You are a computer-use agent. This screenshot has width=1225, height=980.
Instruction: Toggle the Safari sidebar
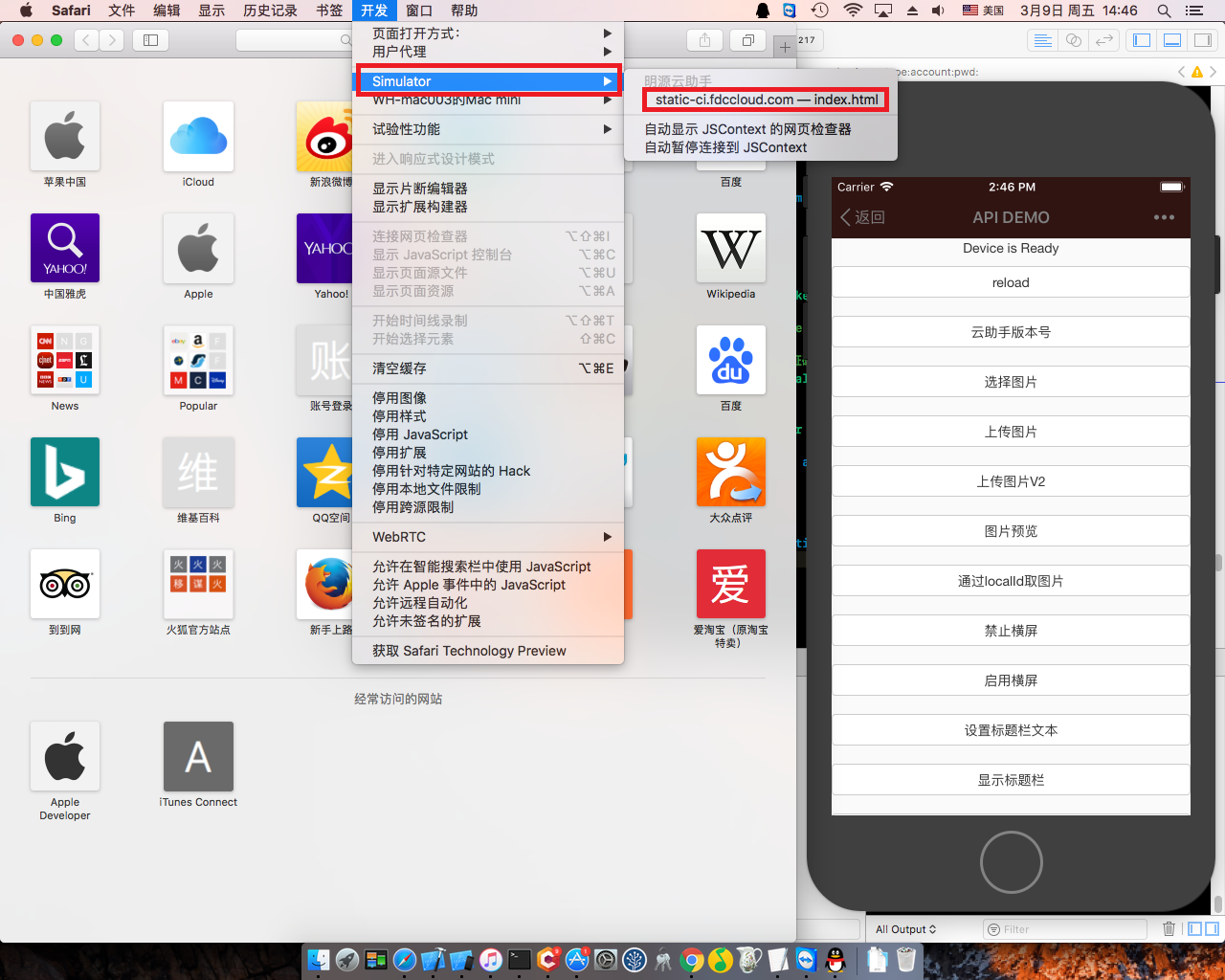[150, 40]
